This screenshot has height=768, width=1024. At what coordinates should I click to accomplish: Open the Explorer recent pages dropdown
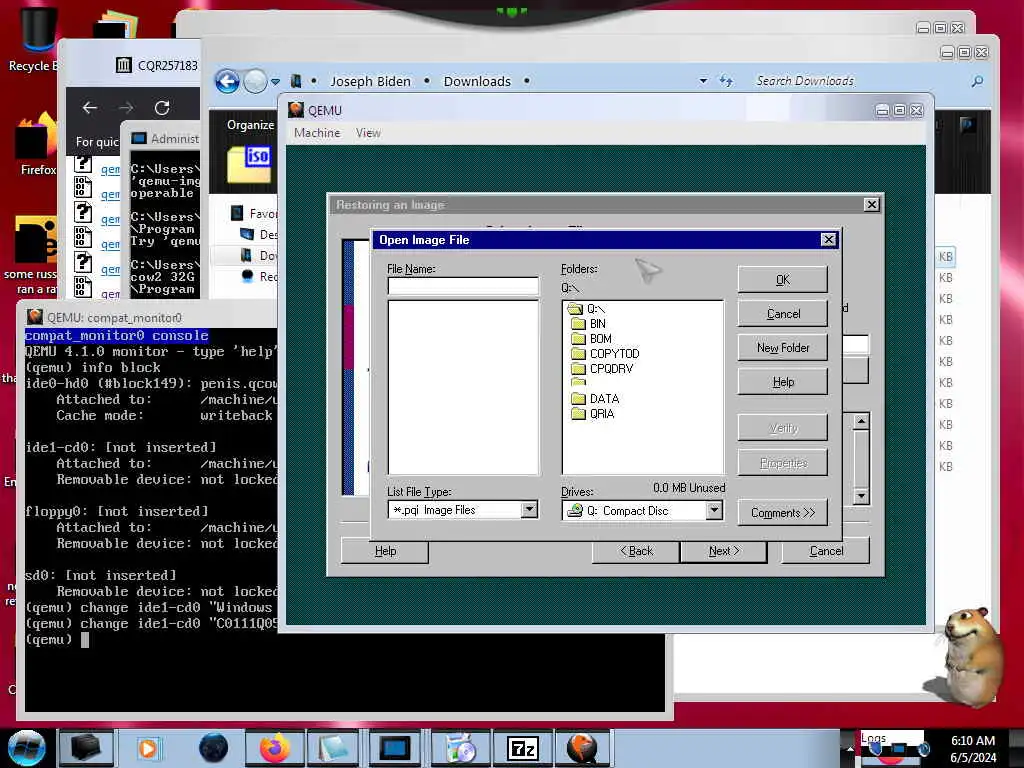click(276, 82)
